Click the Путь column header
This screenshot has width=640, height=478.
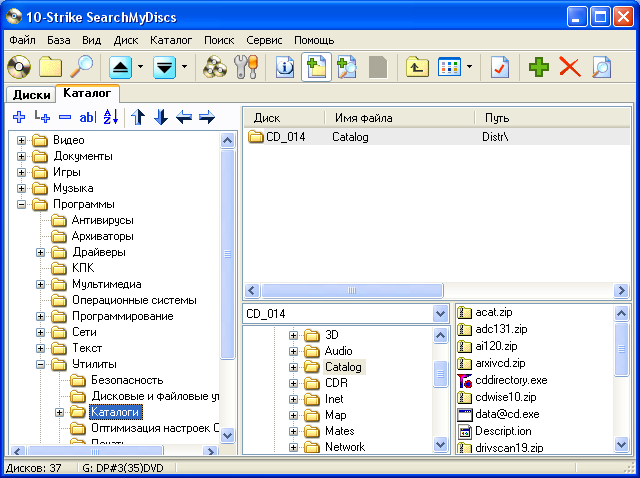click(x=496, y=117)
